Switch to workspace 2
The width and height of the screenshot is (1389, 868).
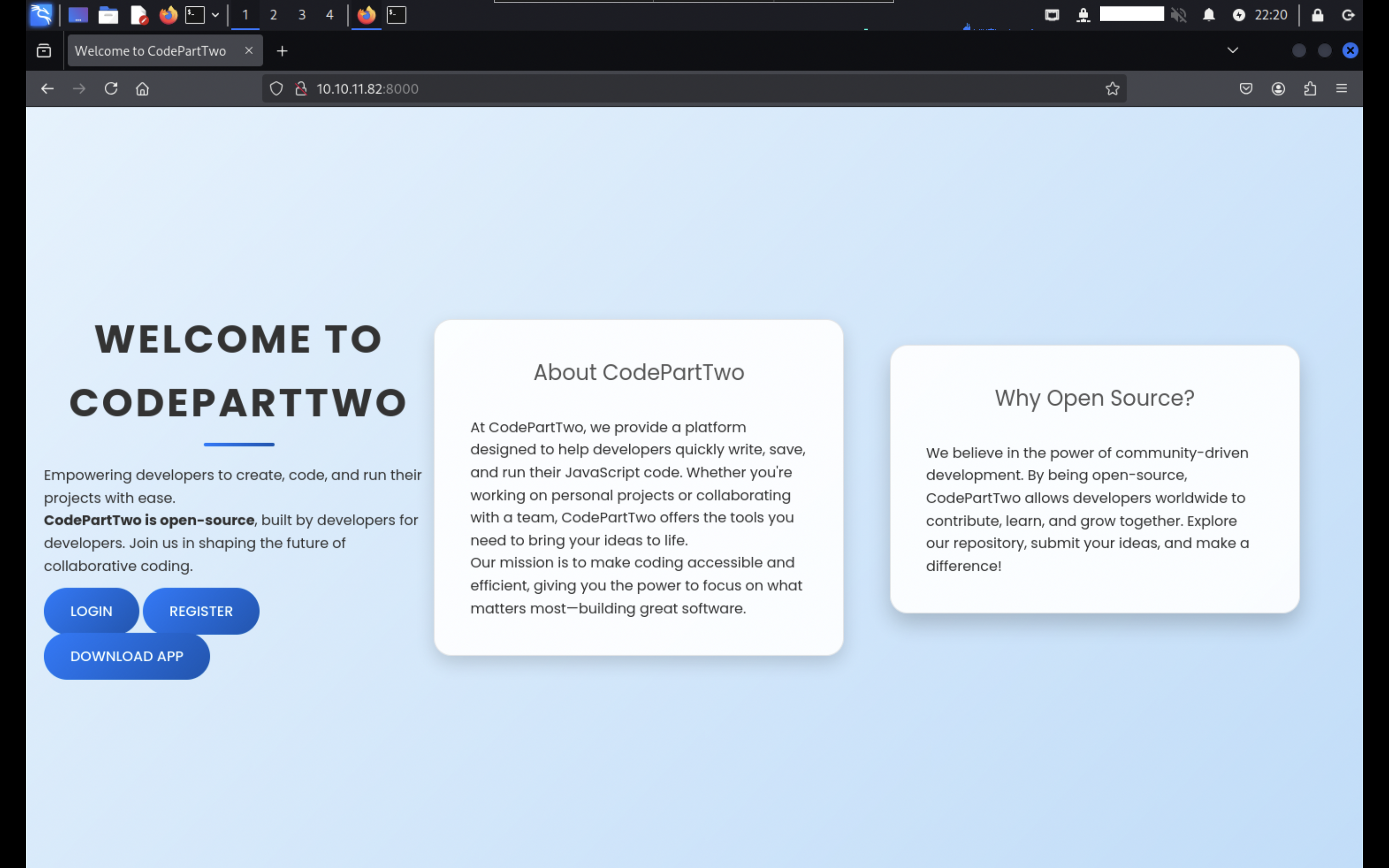click(x=273, y=15)
